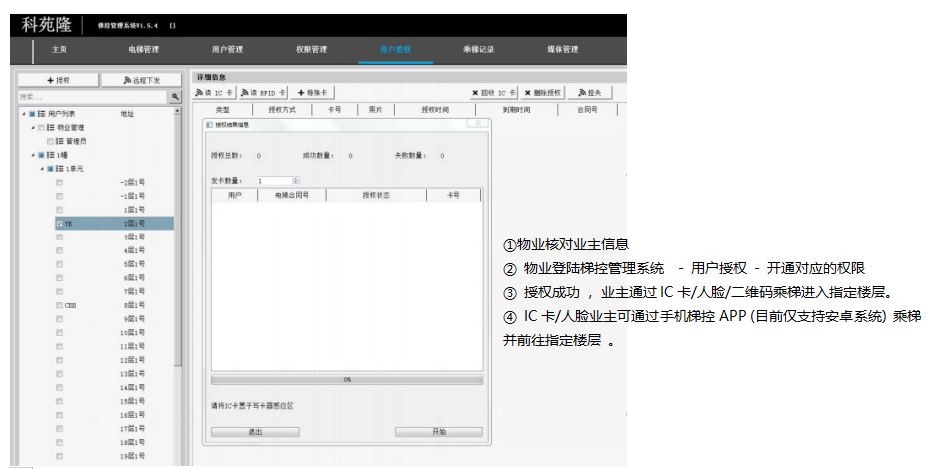Uncheck the 2层1号 row checkbox
The width and height of the screenshot is (938, 469).
[60, 224]
